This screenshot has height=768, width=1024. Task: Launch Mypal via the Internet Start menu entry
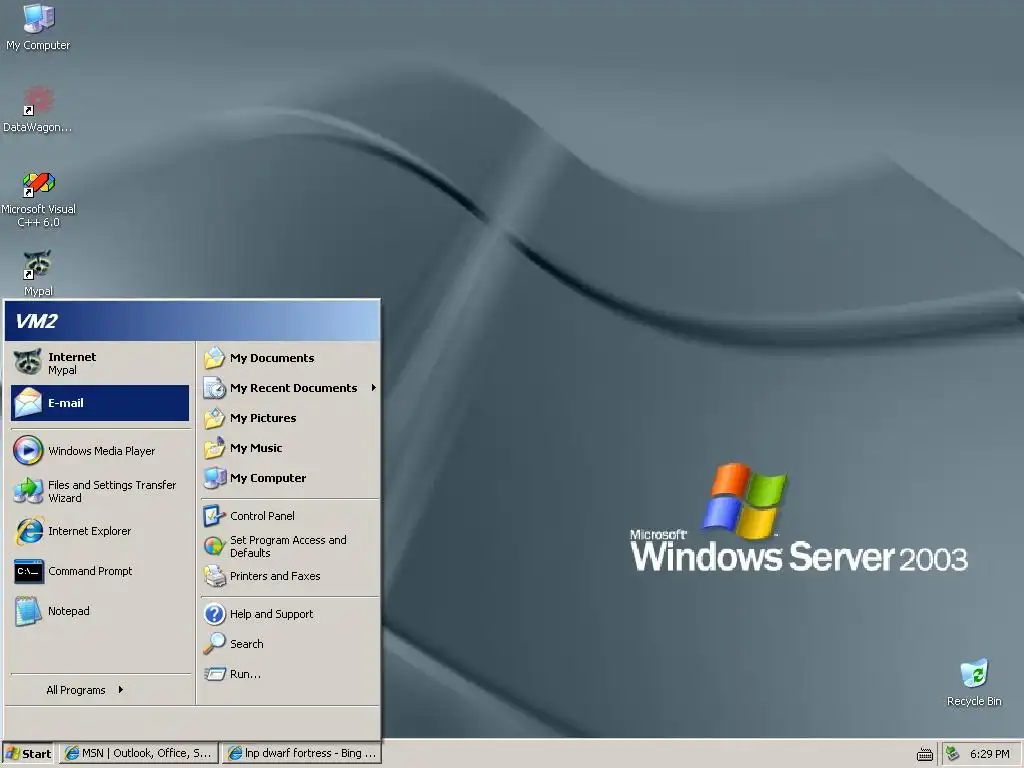coord(100,363)
